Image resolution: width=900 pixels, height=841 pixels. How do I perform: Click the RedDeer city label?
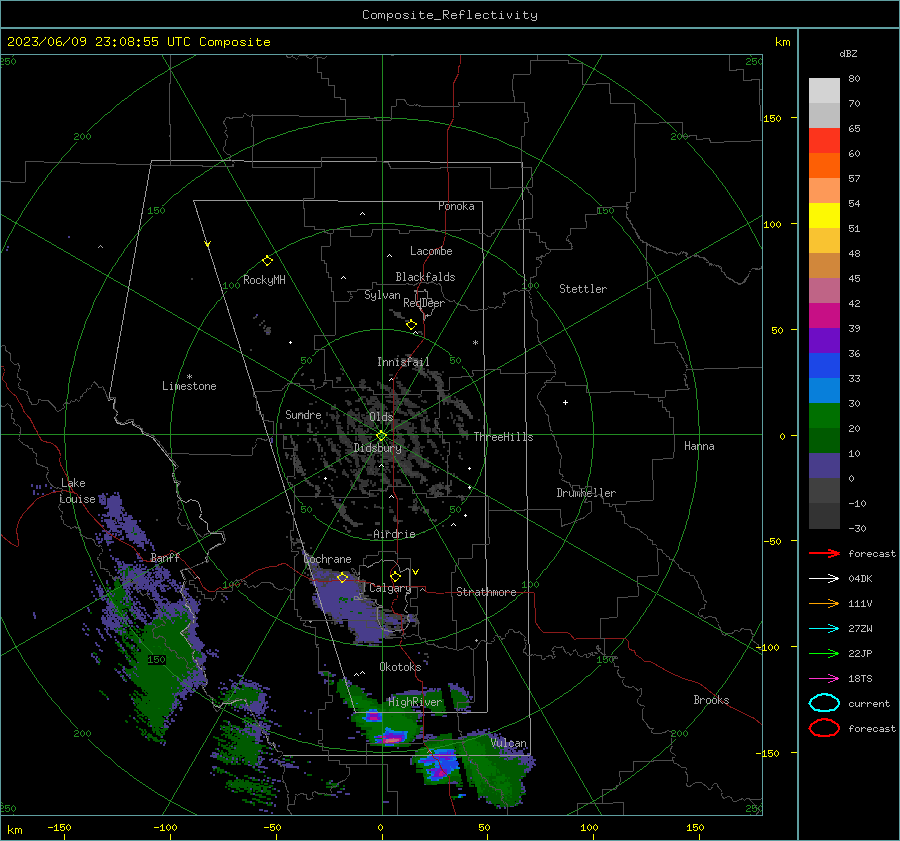(424, 303)
